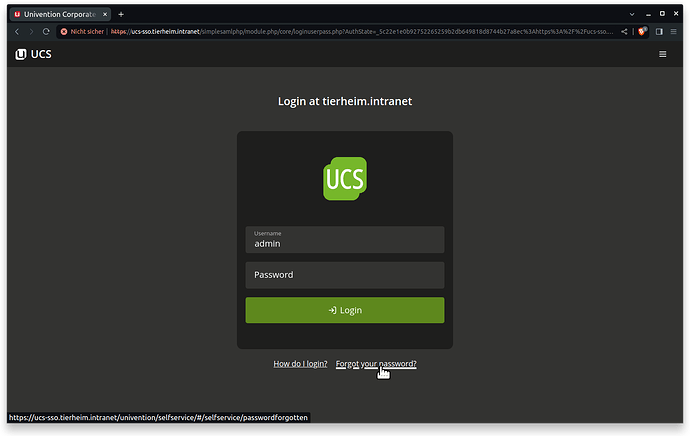Open the 'Forgot your password?' link

pos(376,364)
